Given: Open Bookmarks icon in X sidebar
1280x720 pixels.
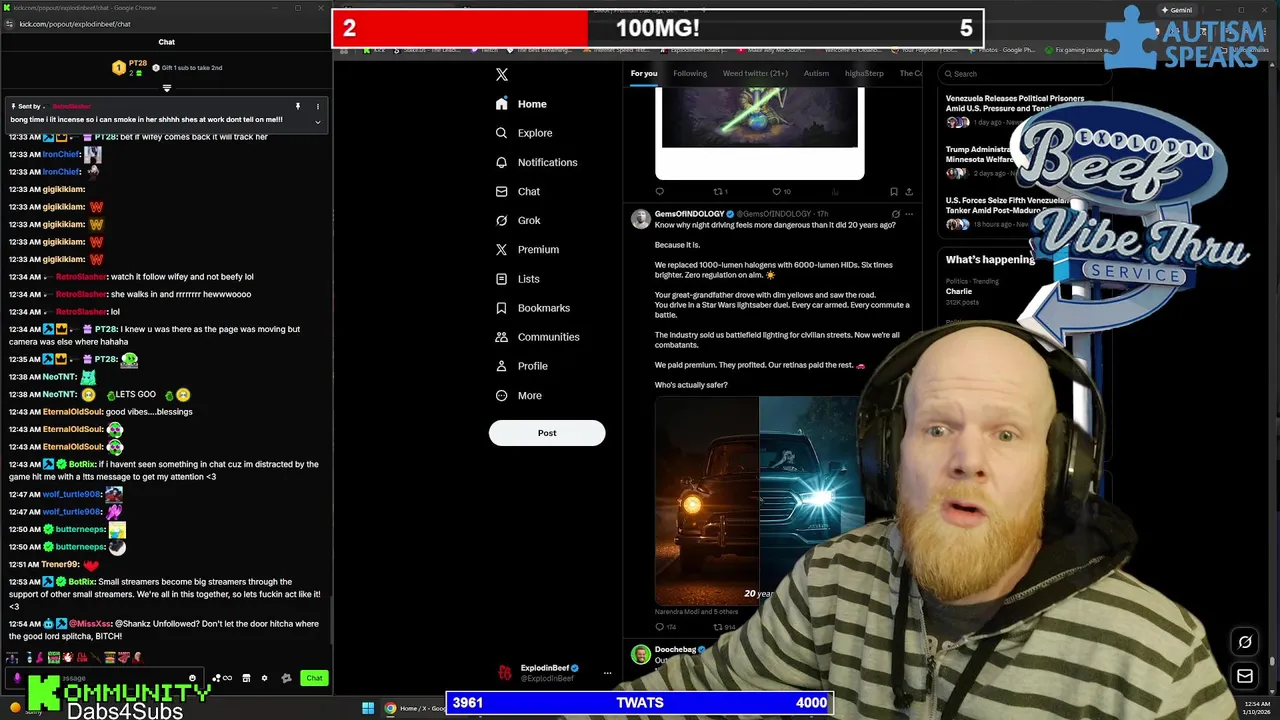Looking at the screenshot, I should [x=502, y=308].
